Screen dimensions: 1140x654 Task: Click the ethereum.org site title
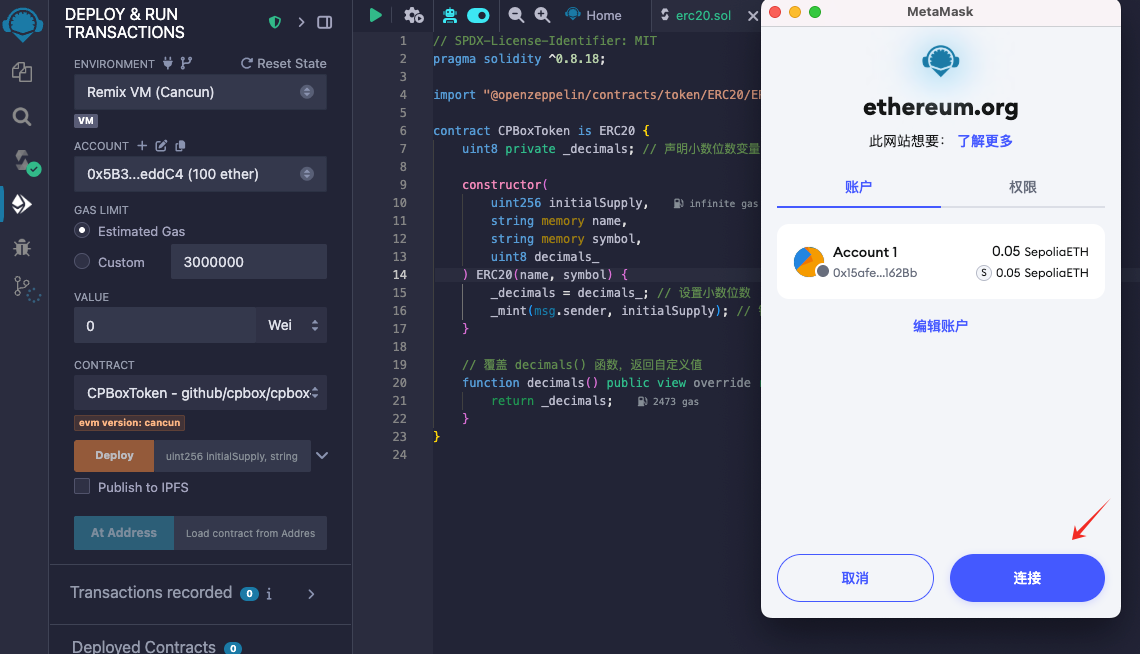pos(940,108)
